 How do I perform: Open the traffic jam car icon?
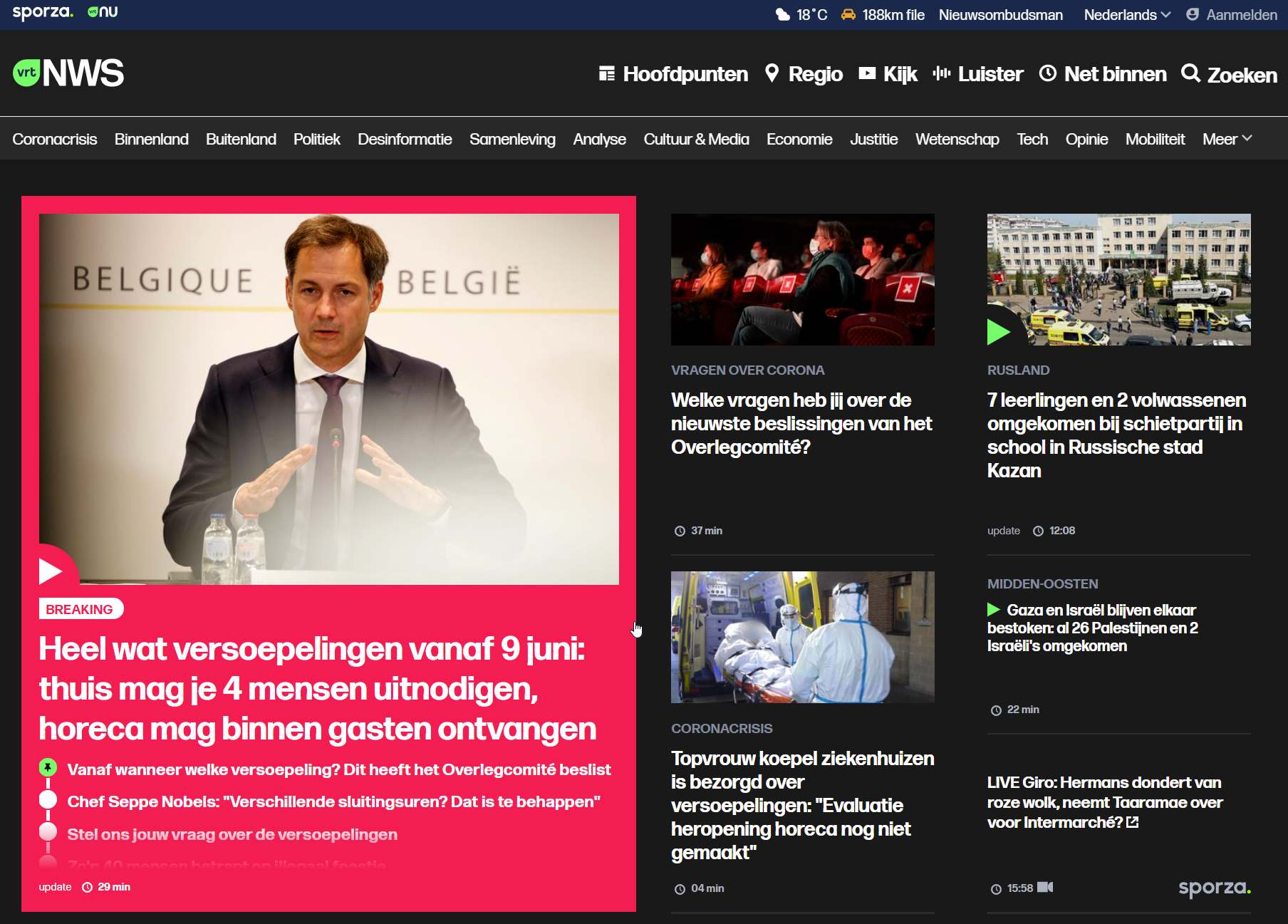[x=848, y=14]
